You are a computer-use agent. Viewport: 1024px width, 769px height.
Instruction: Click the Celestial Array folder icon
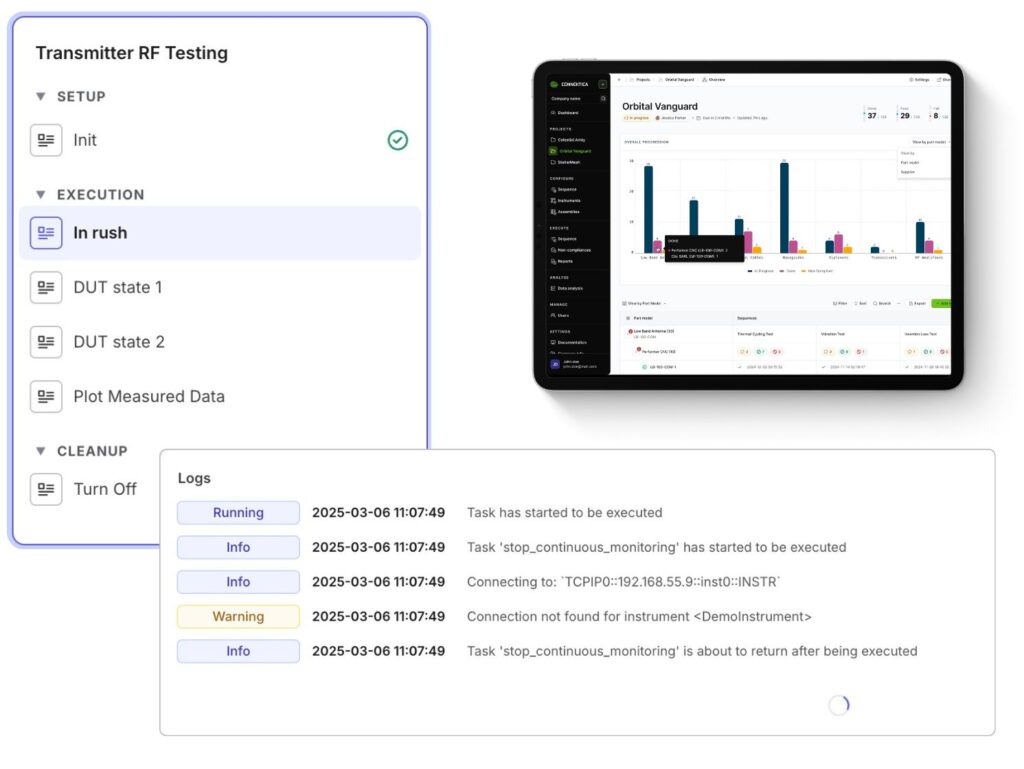553,140
